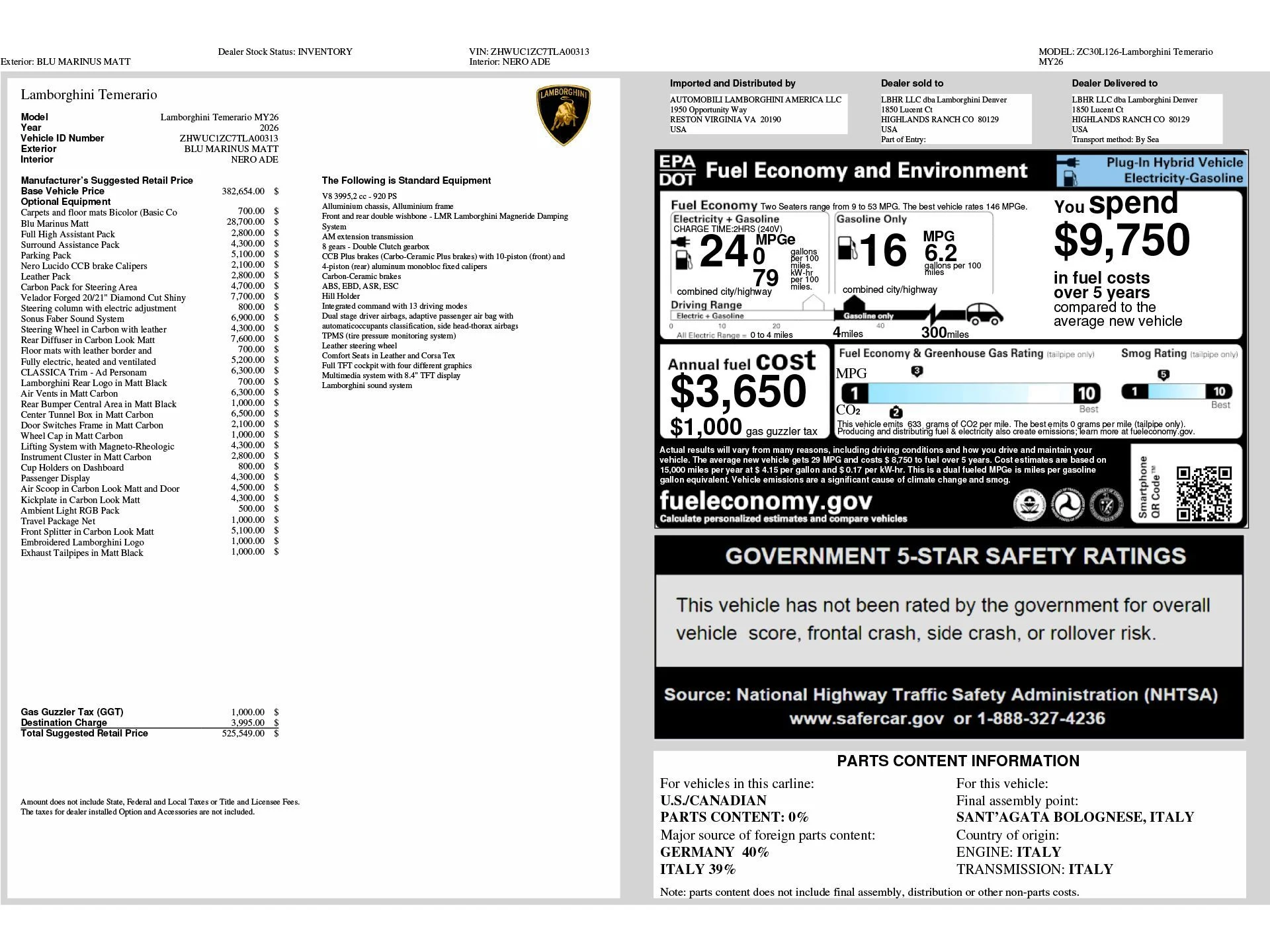This screenshot has height=952, width=1270.
Task: Select marker 2 on the CO2 rating bar
Action: tap(896, 411)
